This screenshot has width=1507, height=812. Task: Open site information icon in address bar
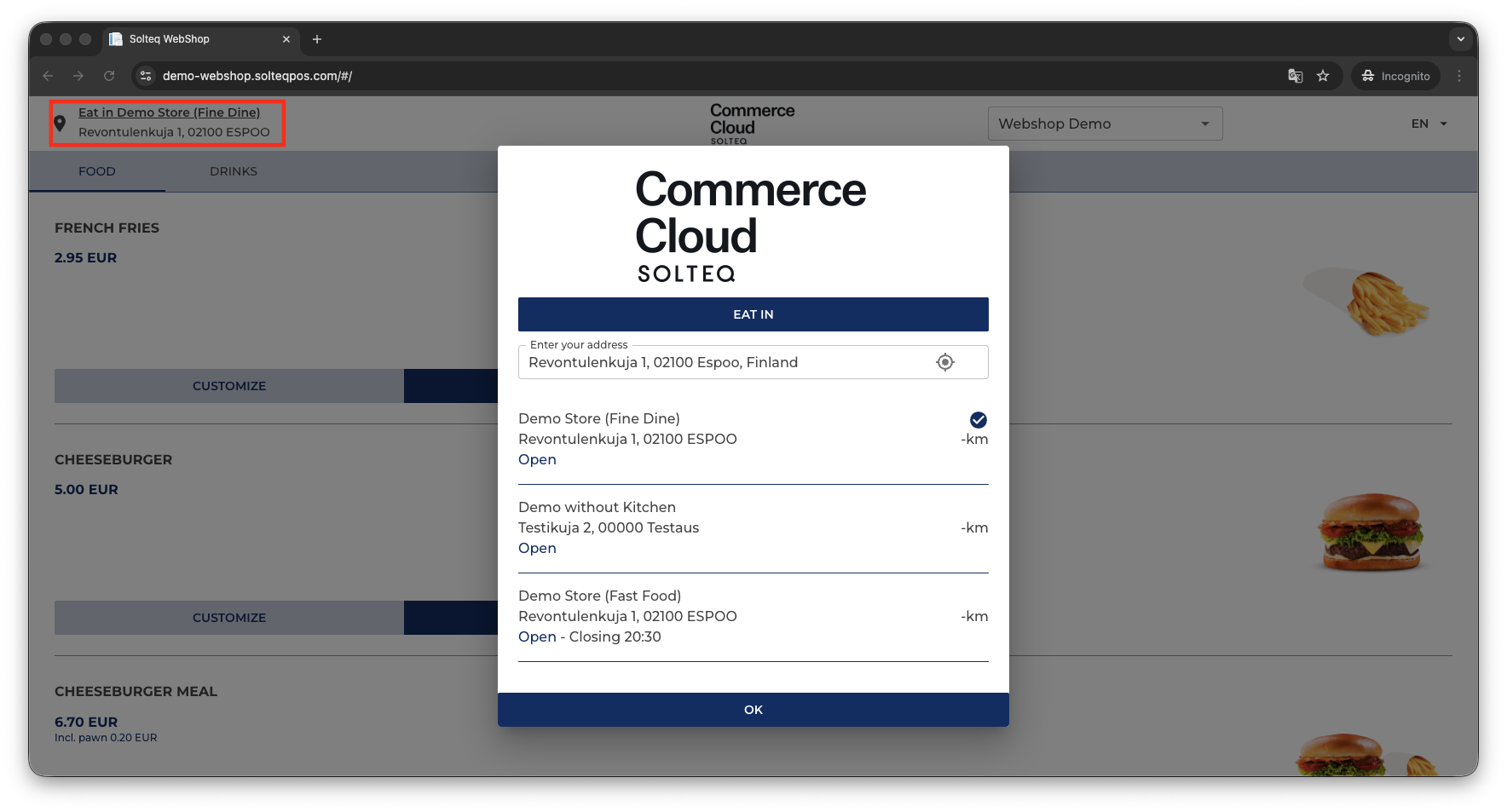146,76
